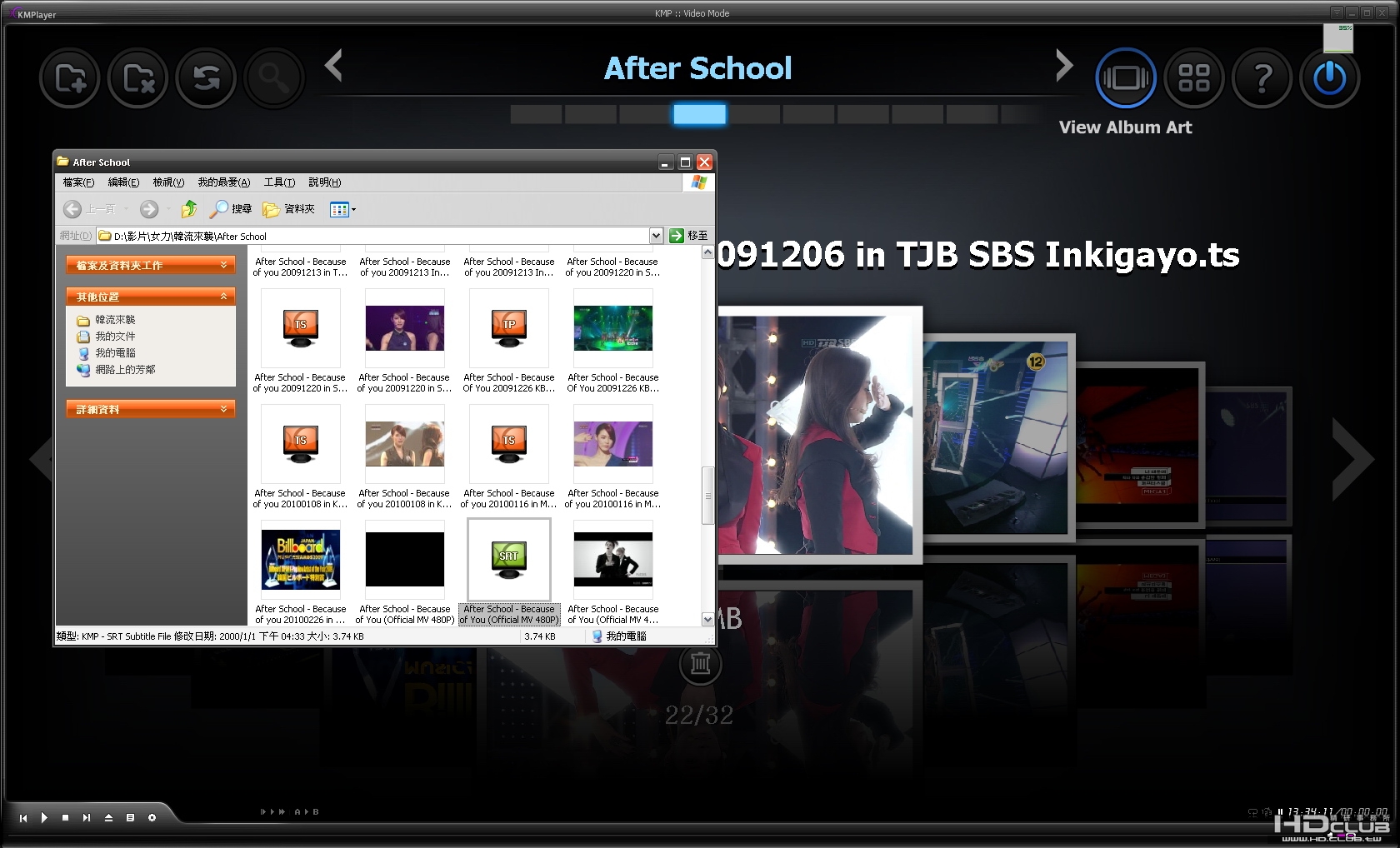Open the magnifier search icon

pos(273,78)
